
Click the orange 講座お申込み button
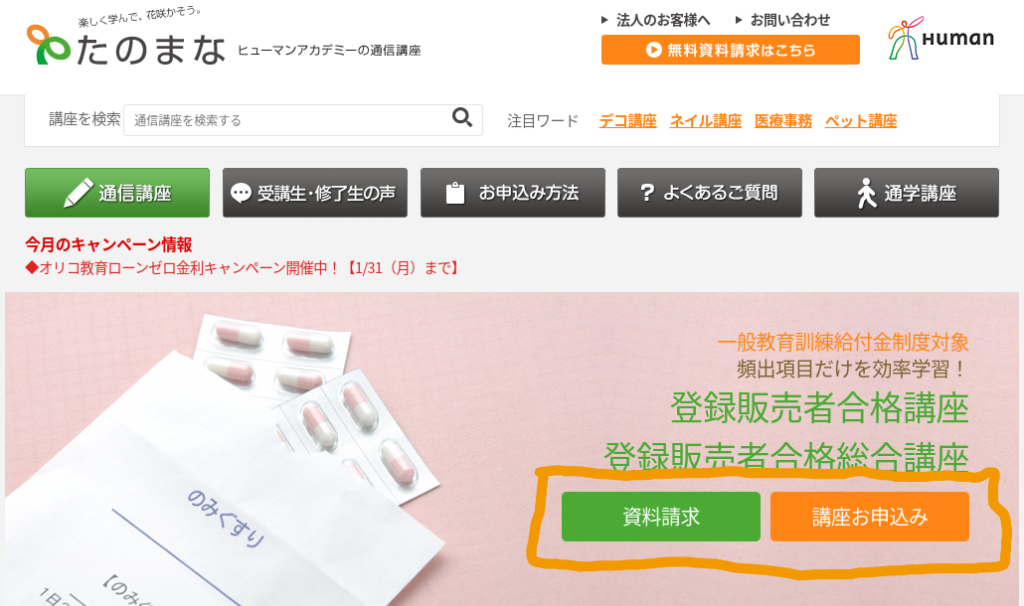tap(870, 517)
